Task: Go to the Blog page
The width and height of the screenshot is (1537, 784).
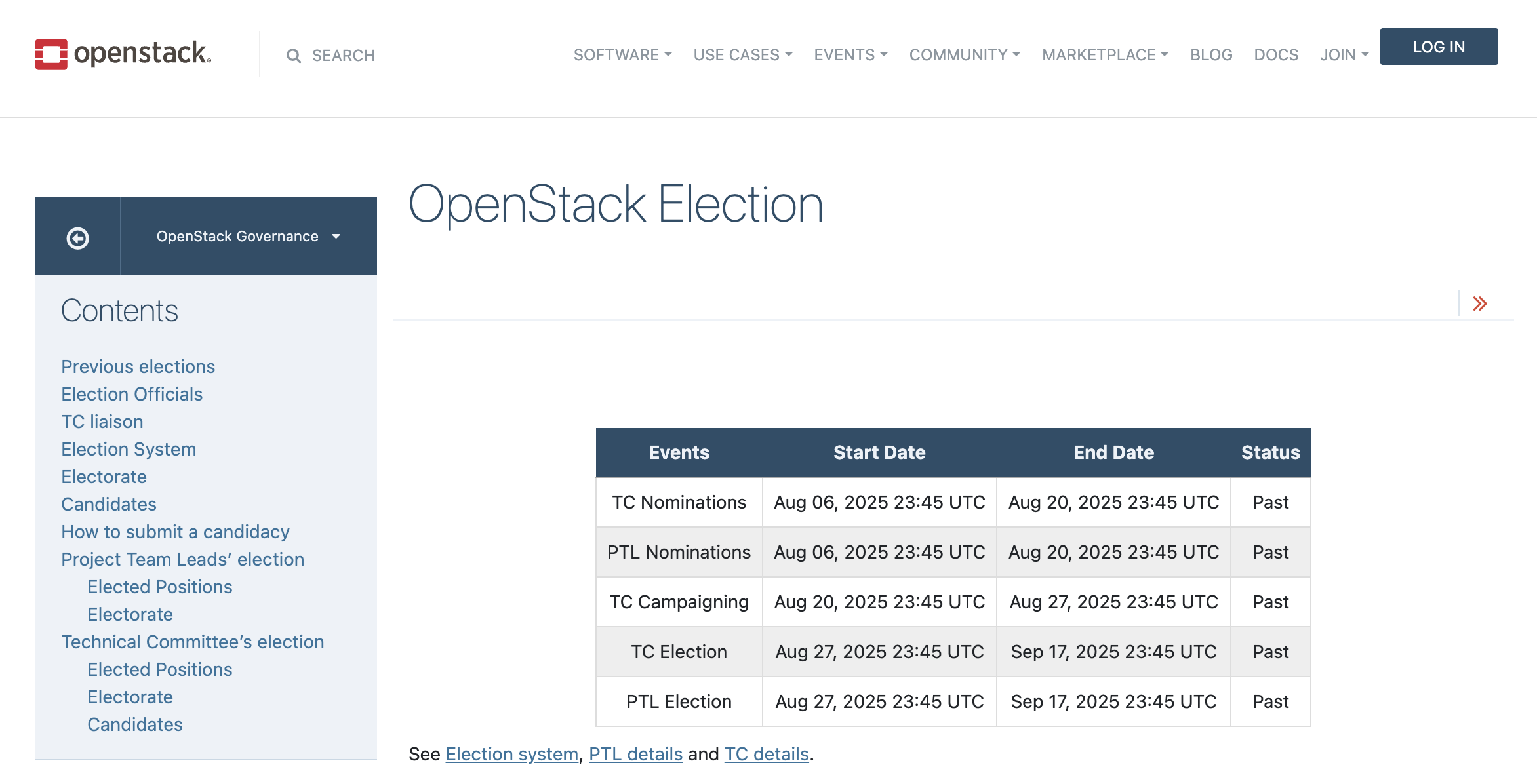Action: point(1211,55)
